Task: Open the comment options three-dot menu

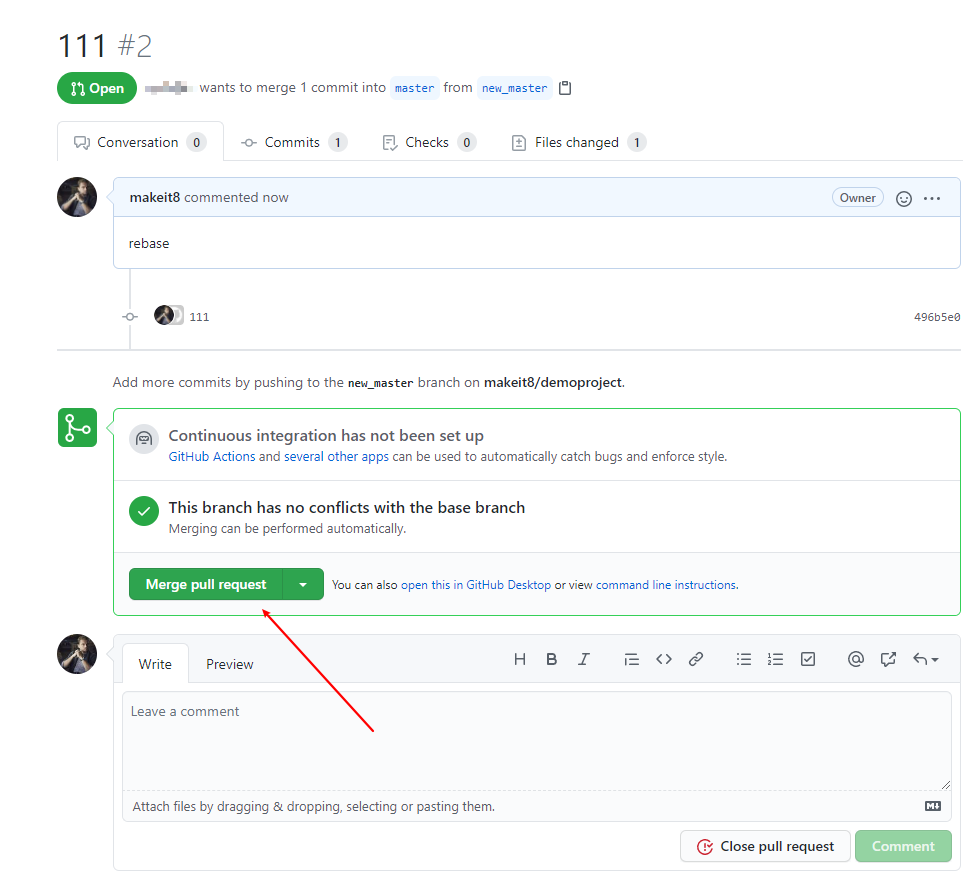Action: tap(932, 198)
